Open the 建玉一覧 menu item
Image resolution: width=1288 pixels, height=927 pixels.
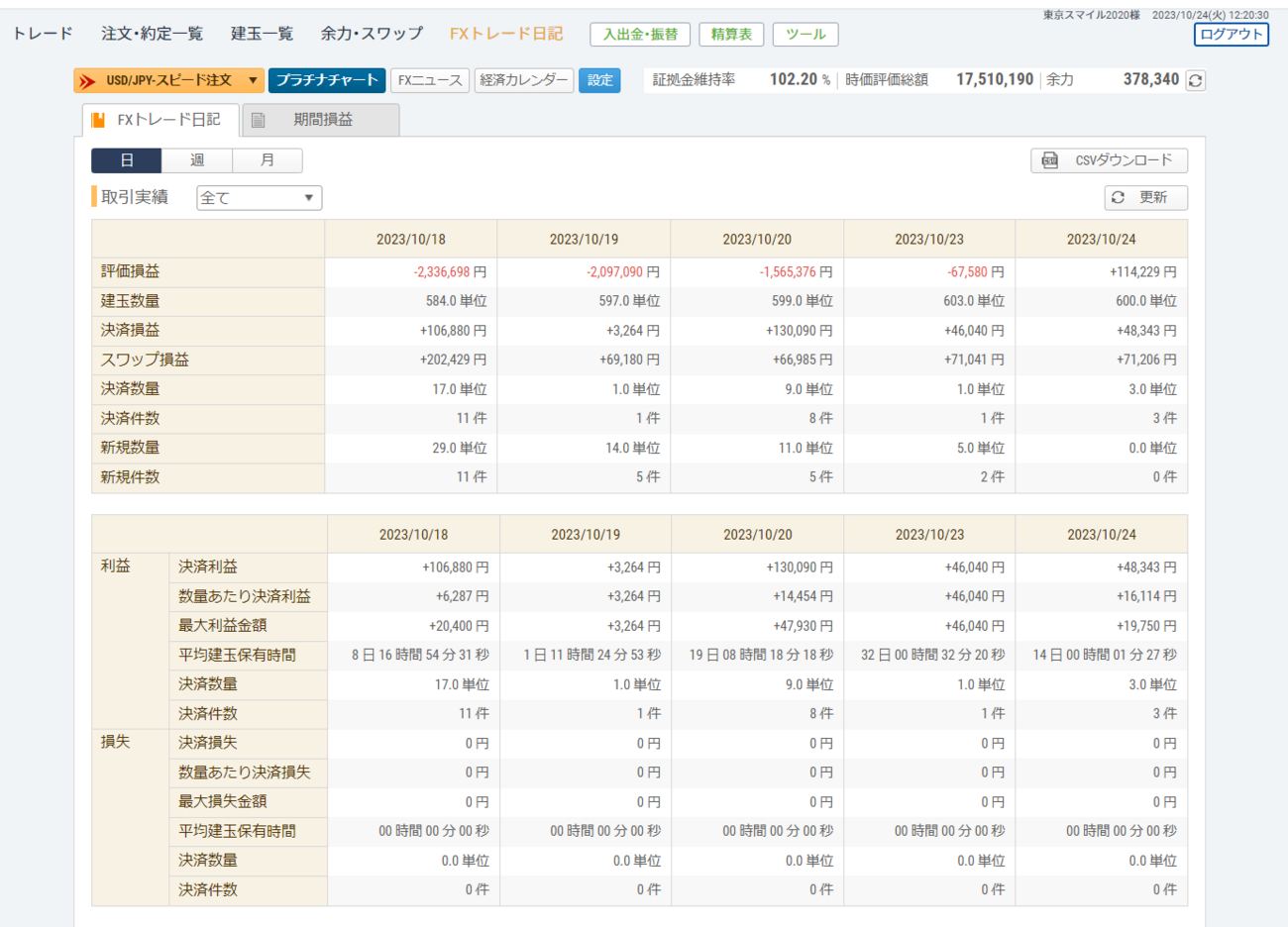point(262,34)
